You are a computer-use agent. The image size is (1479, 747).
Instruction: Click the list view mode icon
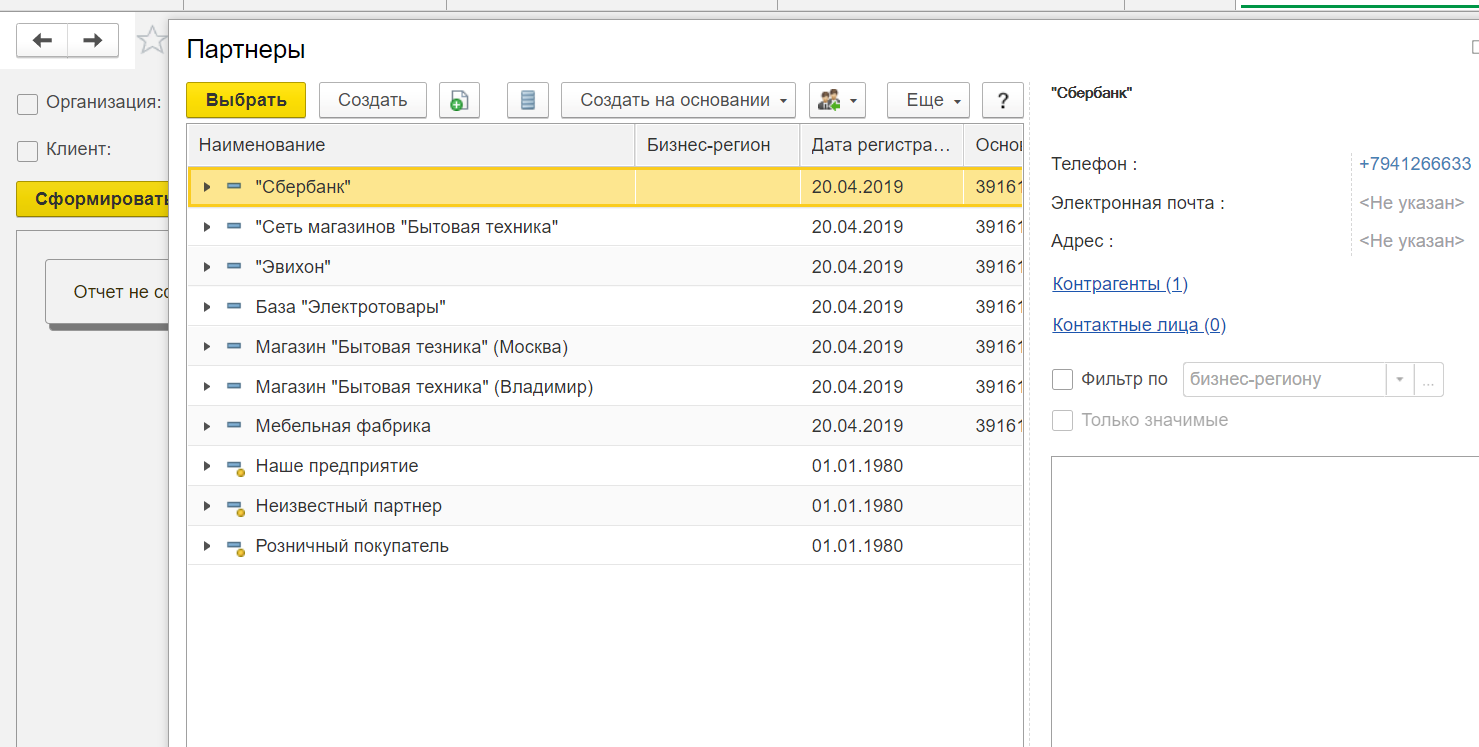[x=527, y=100]
